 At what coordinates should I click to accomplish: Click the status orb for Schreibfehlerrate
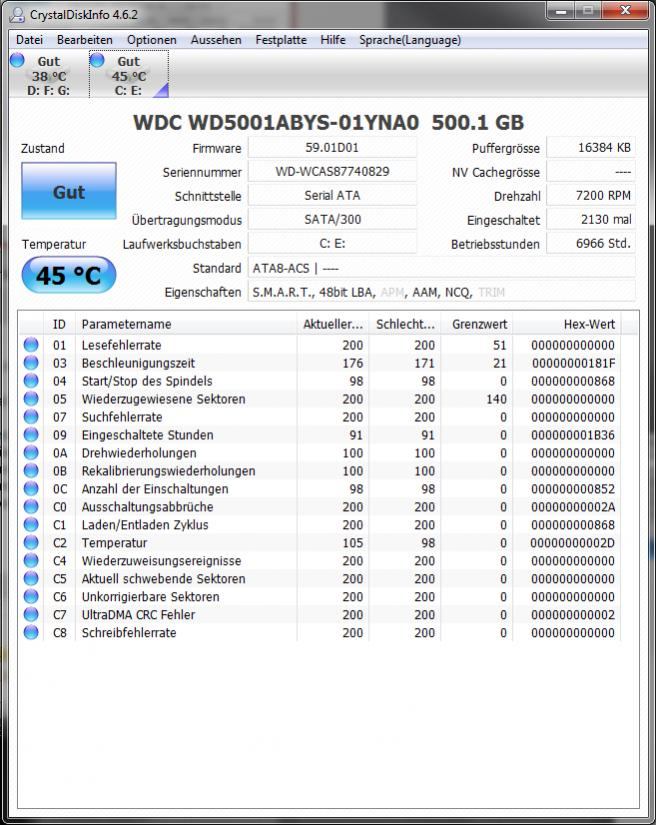31,632
